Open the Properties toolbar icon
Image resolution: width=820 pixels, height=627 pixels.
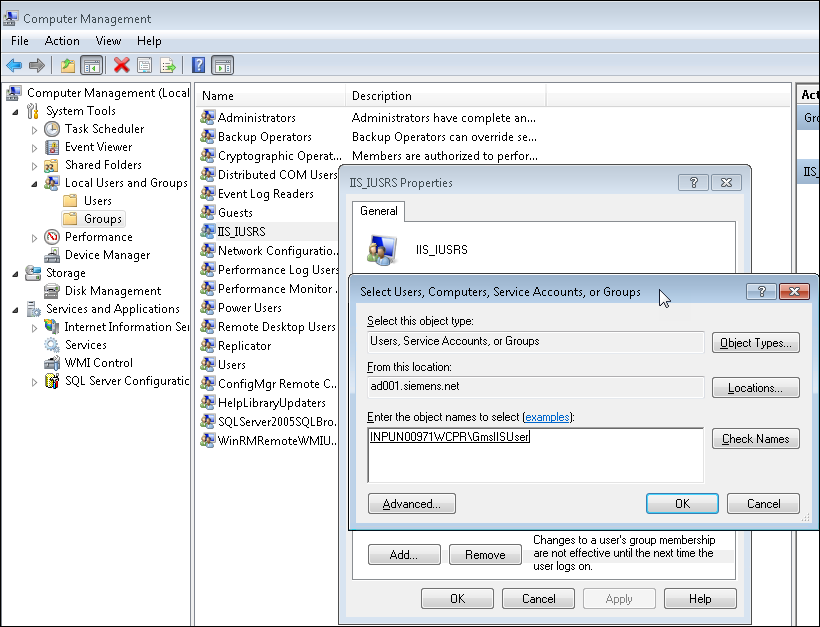tap(146, 65)
